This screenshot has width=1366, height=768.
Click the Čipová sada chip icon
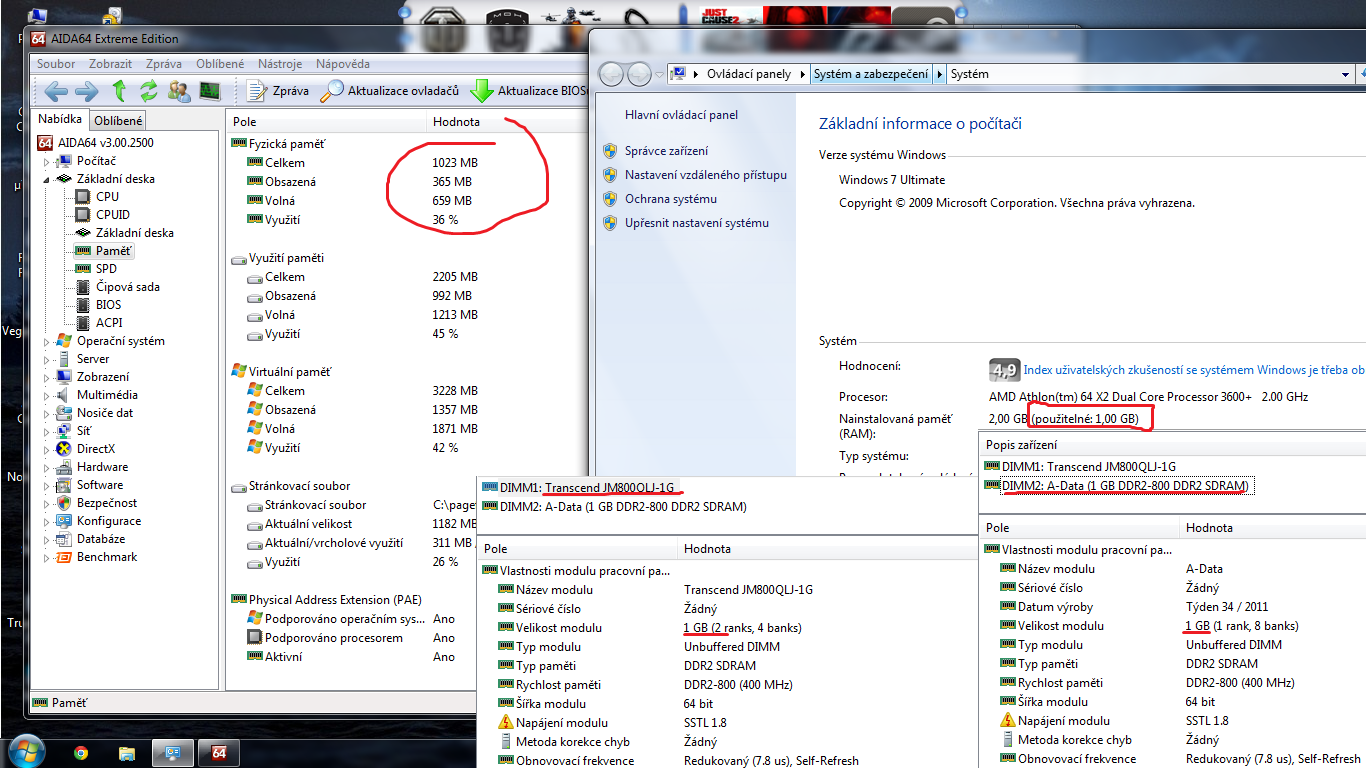84,287
